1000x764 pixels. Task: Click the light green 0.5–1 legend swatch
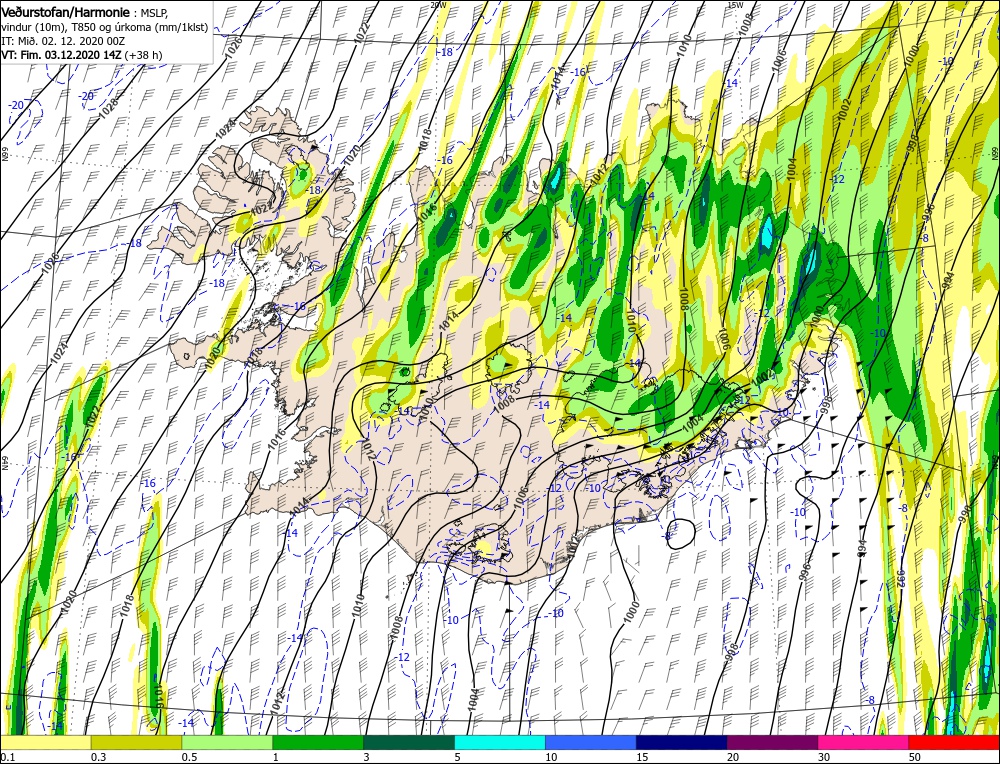click(x=227, y=742)
